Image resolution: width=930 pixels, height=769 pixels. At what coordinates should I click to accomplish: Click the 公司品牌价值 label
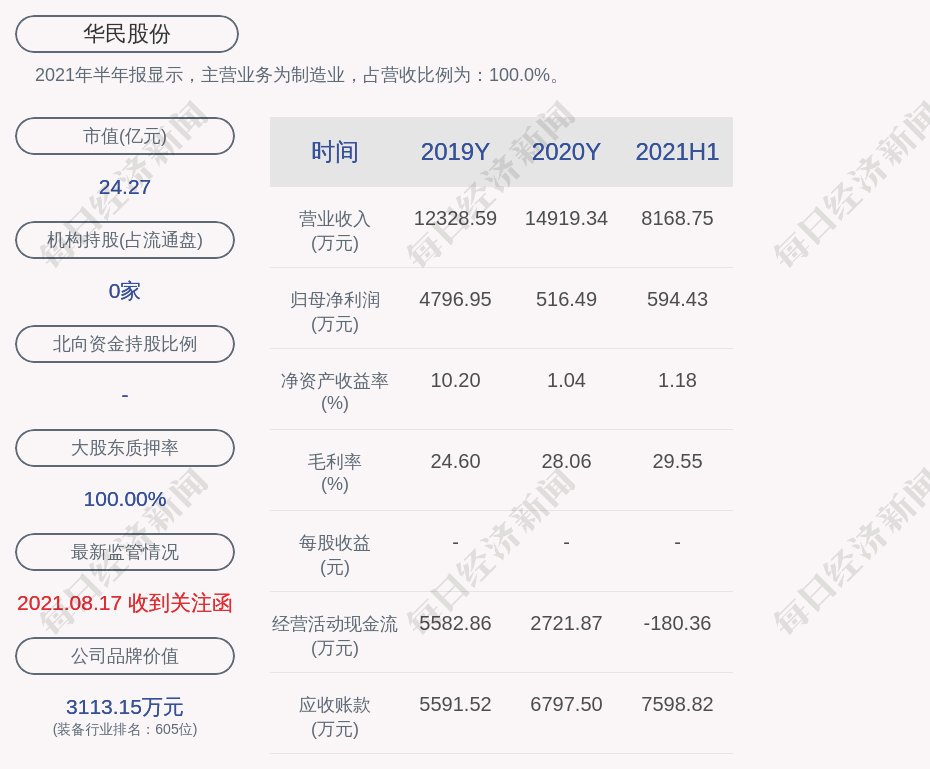tap(125, 656)
